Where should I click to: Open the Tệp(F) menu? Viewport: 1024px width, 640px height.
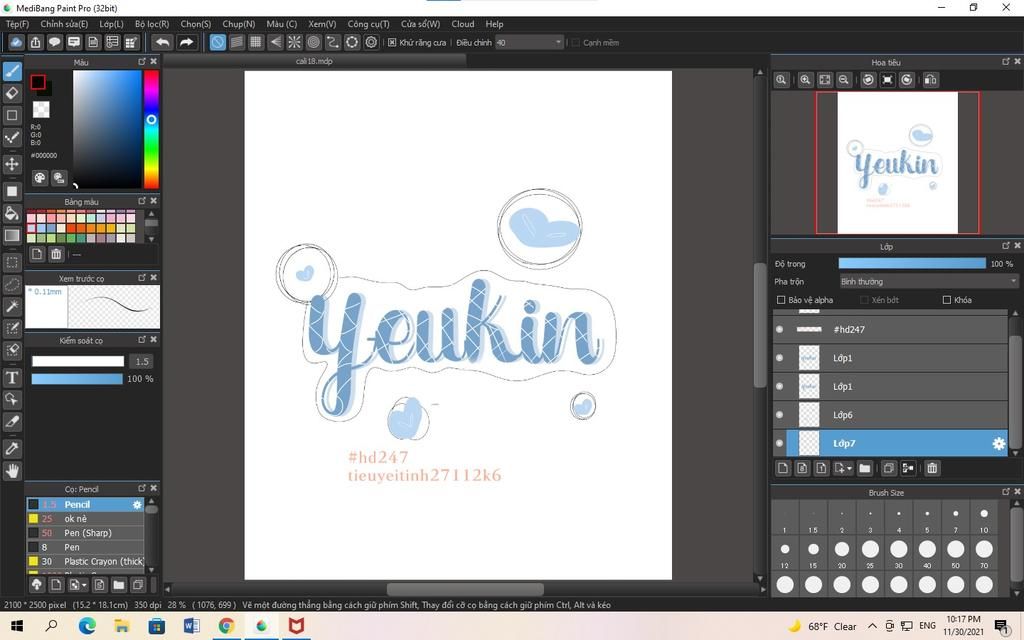[18, 24]
